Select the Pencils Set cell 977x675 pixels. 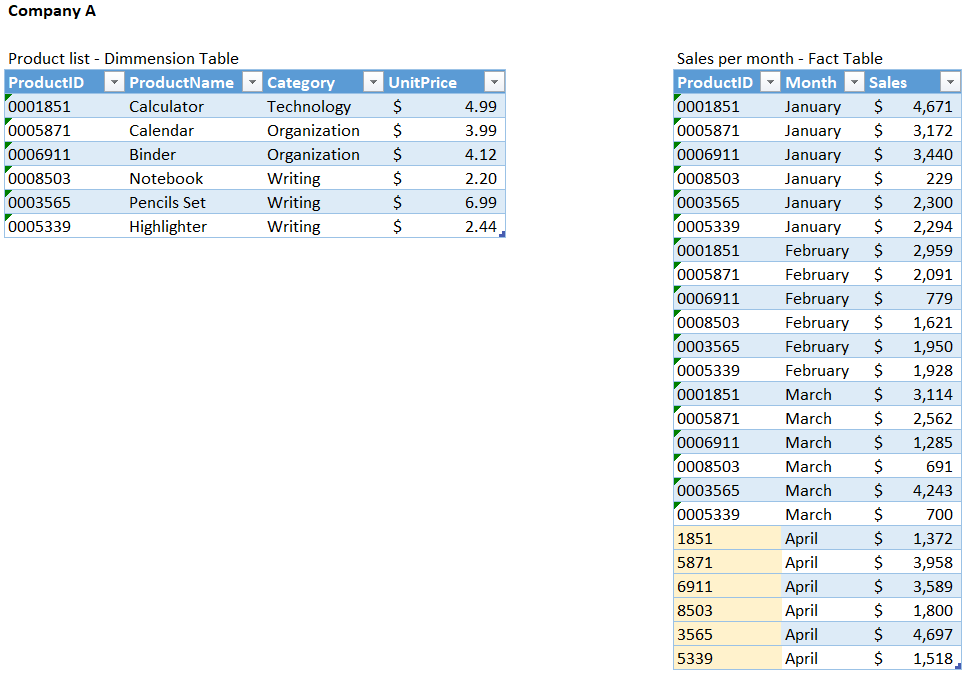pos(167,202)
